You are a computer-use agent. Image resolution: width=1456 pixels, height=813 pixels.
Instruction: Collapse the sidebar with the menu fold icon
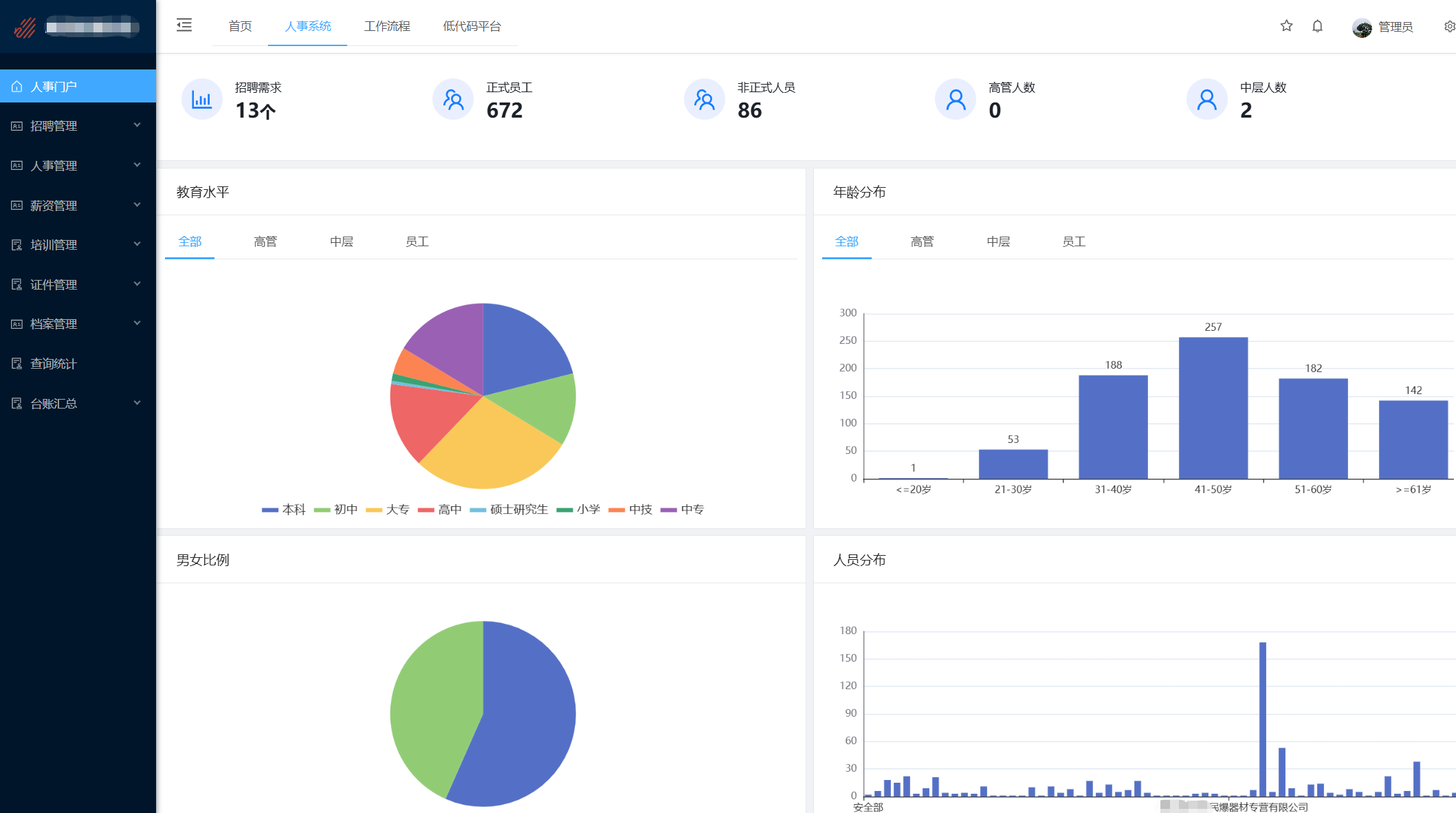pos(184,25)
